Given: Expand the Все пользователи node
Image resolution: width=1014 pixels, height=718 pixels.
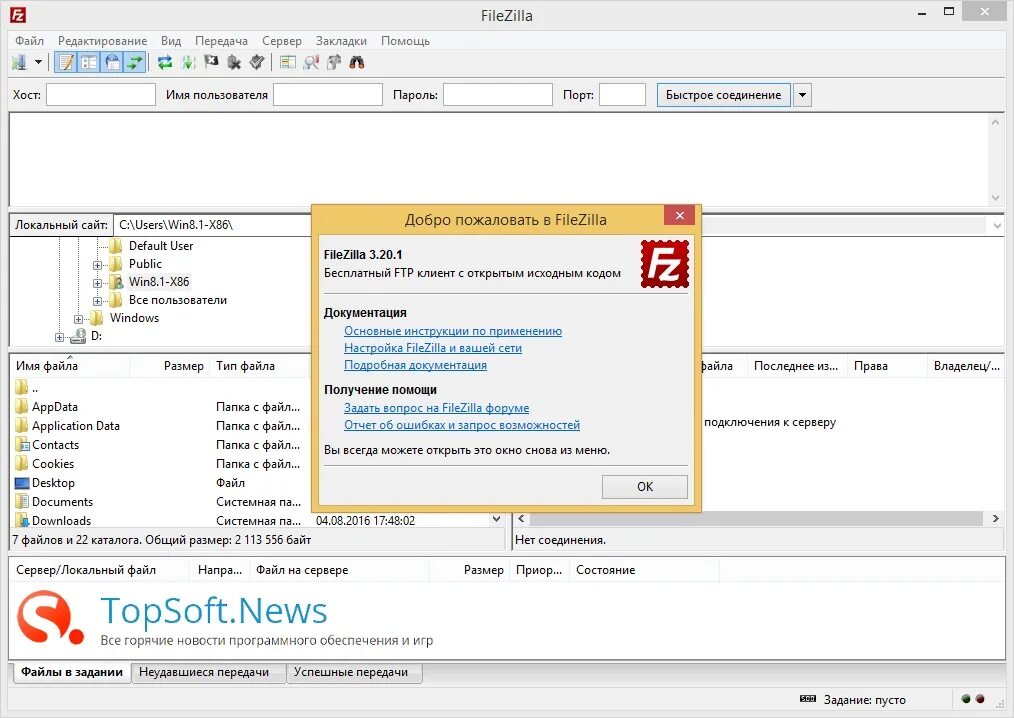Looking at the screenshot, I should tap(97, 301).
